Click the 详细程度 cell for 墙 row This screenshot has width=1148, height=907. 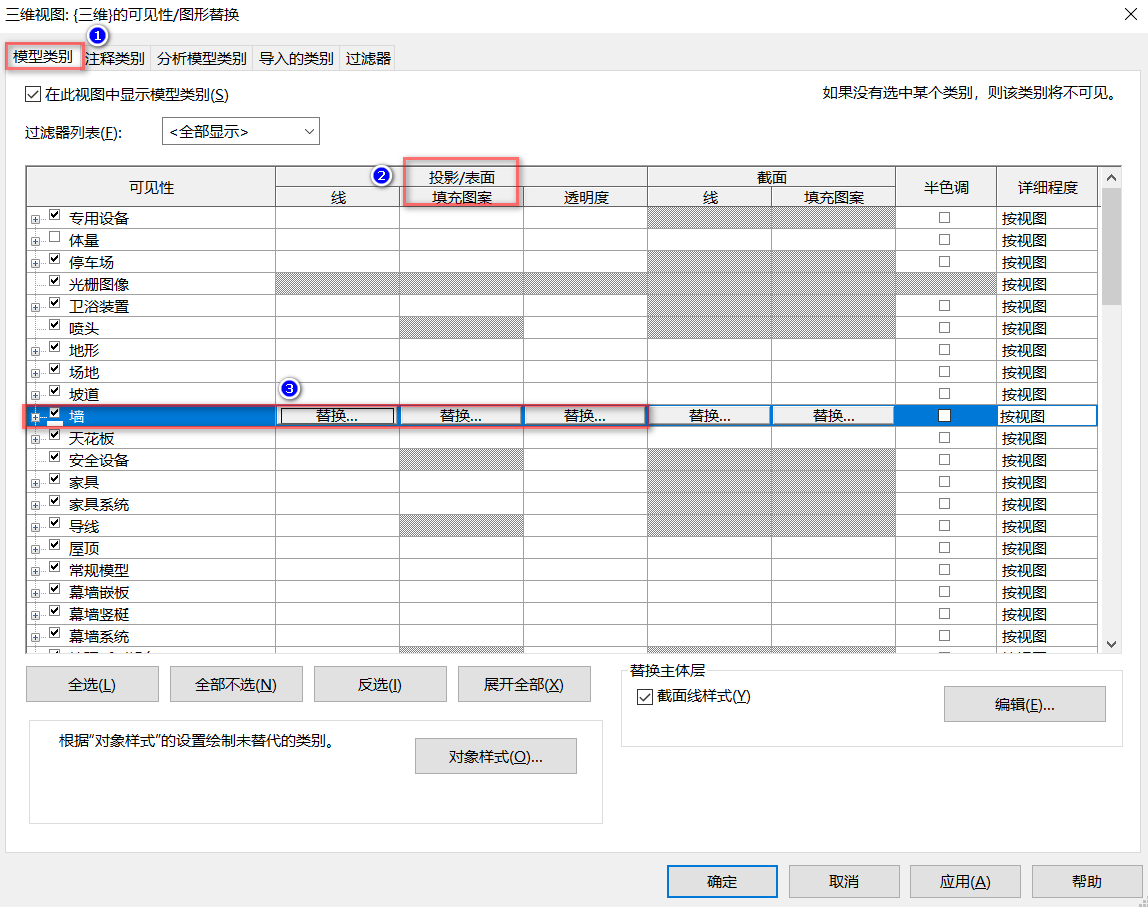click(1047, 416)
